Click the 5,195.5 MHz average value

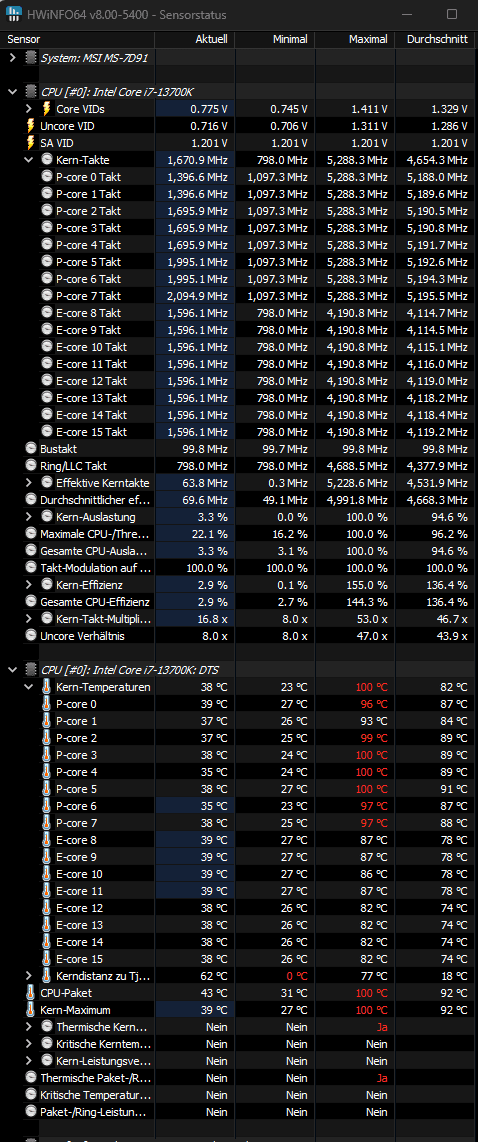437,296
